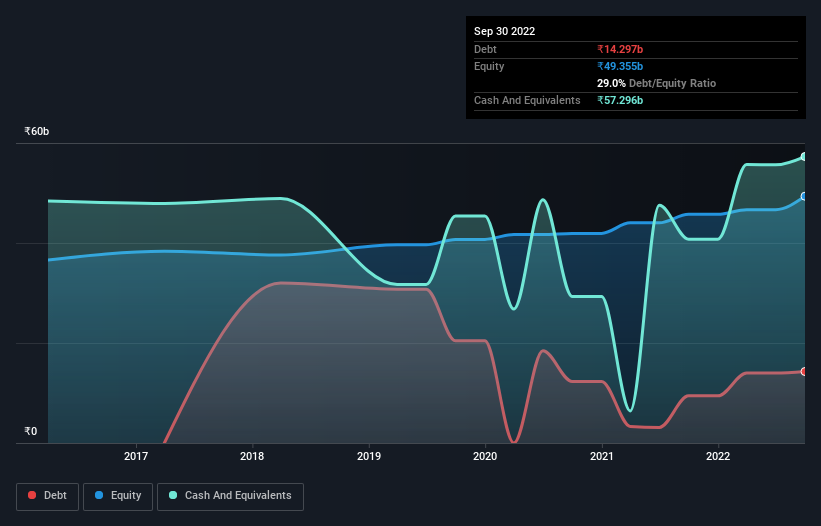Image resolution: width=821 pixels, height=526 pixels.
Task: Click the ₹49.355b equity value
Action: pyautogui.click(x=620, y=66)
